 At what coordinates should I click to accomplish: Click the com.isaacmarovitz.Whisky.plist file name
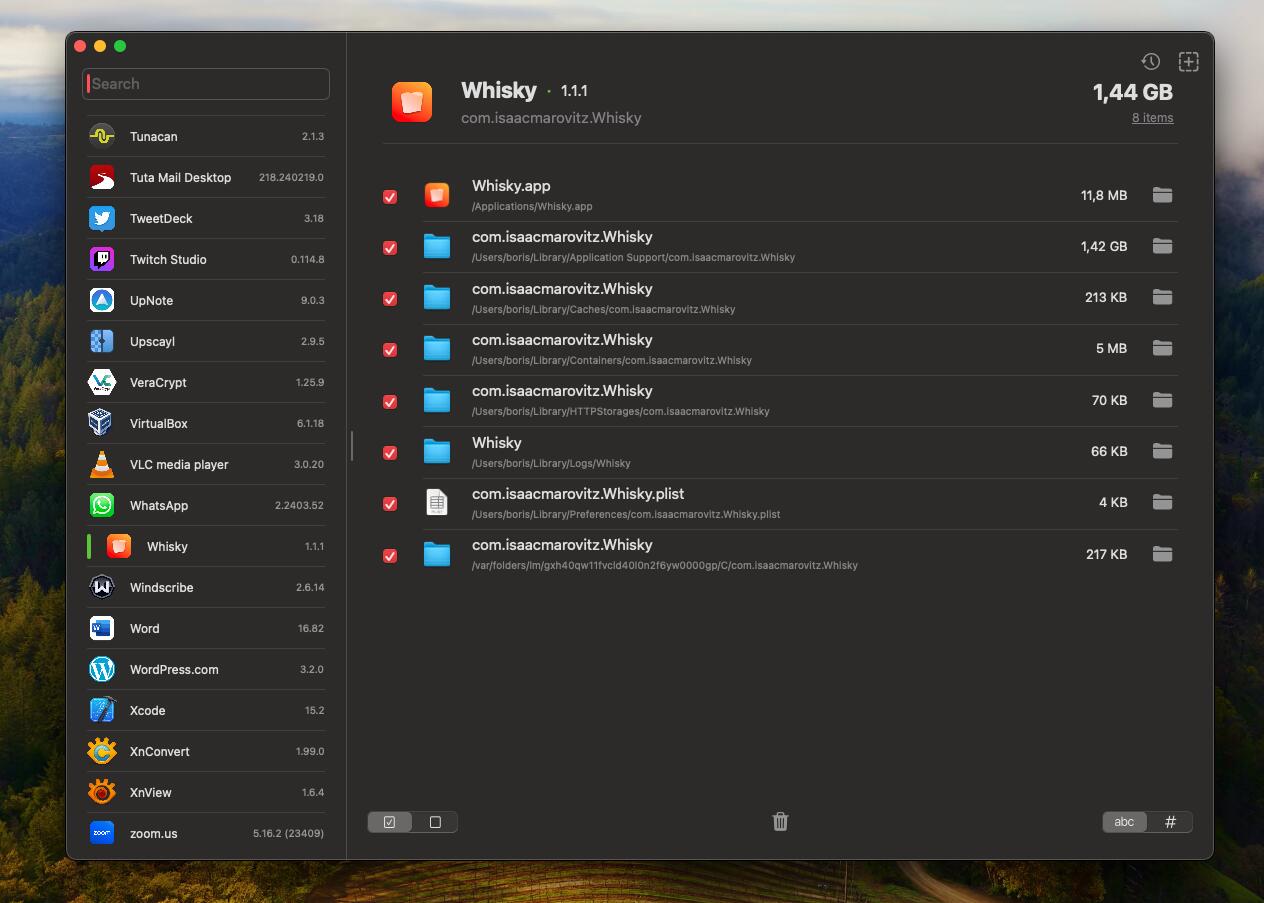coord(578,494)
